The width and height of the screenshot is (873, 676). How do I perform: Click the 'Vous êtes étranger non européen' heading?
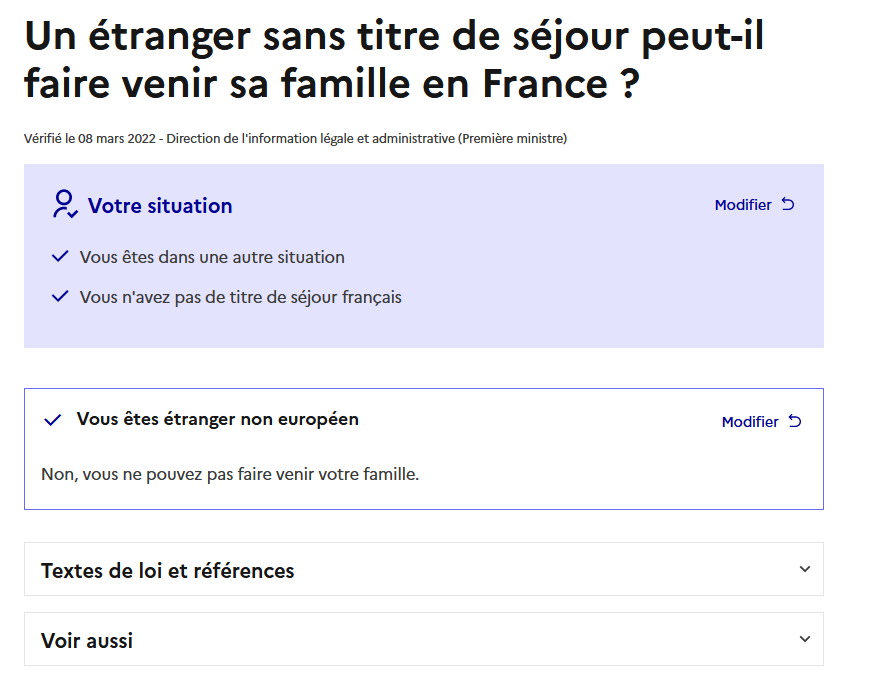point(218,419)
